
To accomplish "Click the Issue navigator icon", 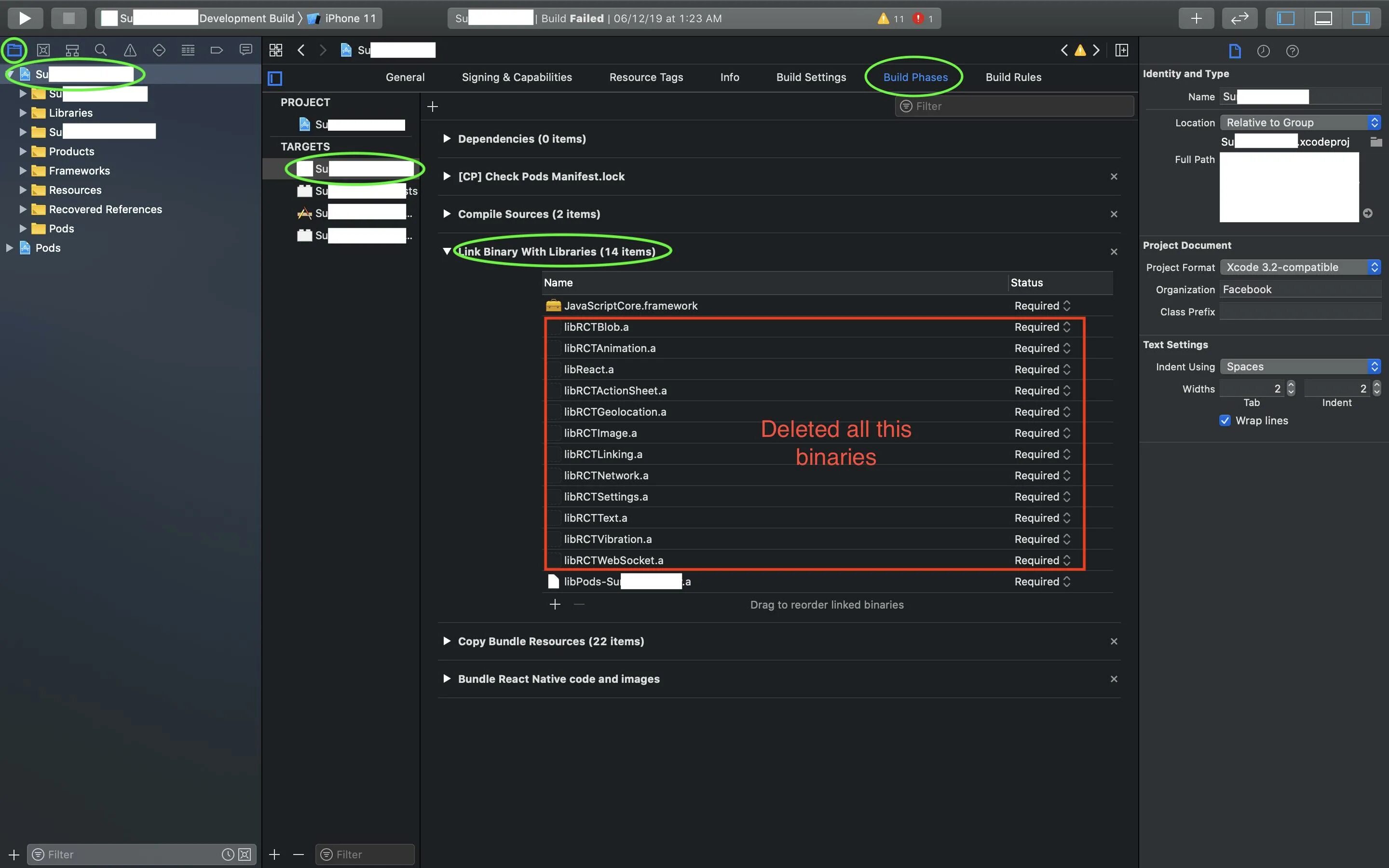I will coord(130,49).
